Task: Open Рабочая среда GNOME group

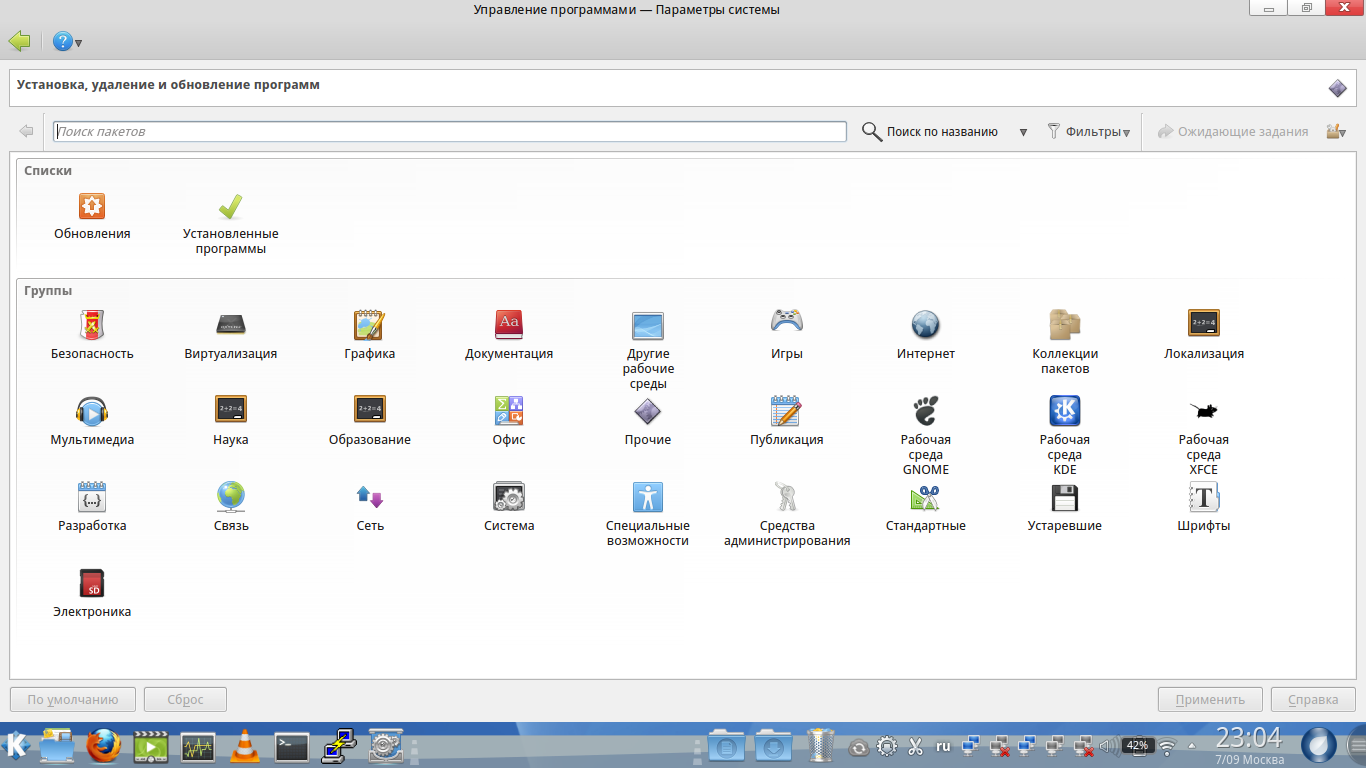Action: [x=926, y=436]
